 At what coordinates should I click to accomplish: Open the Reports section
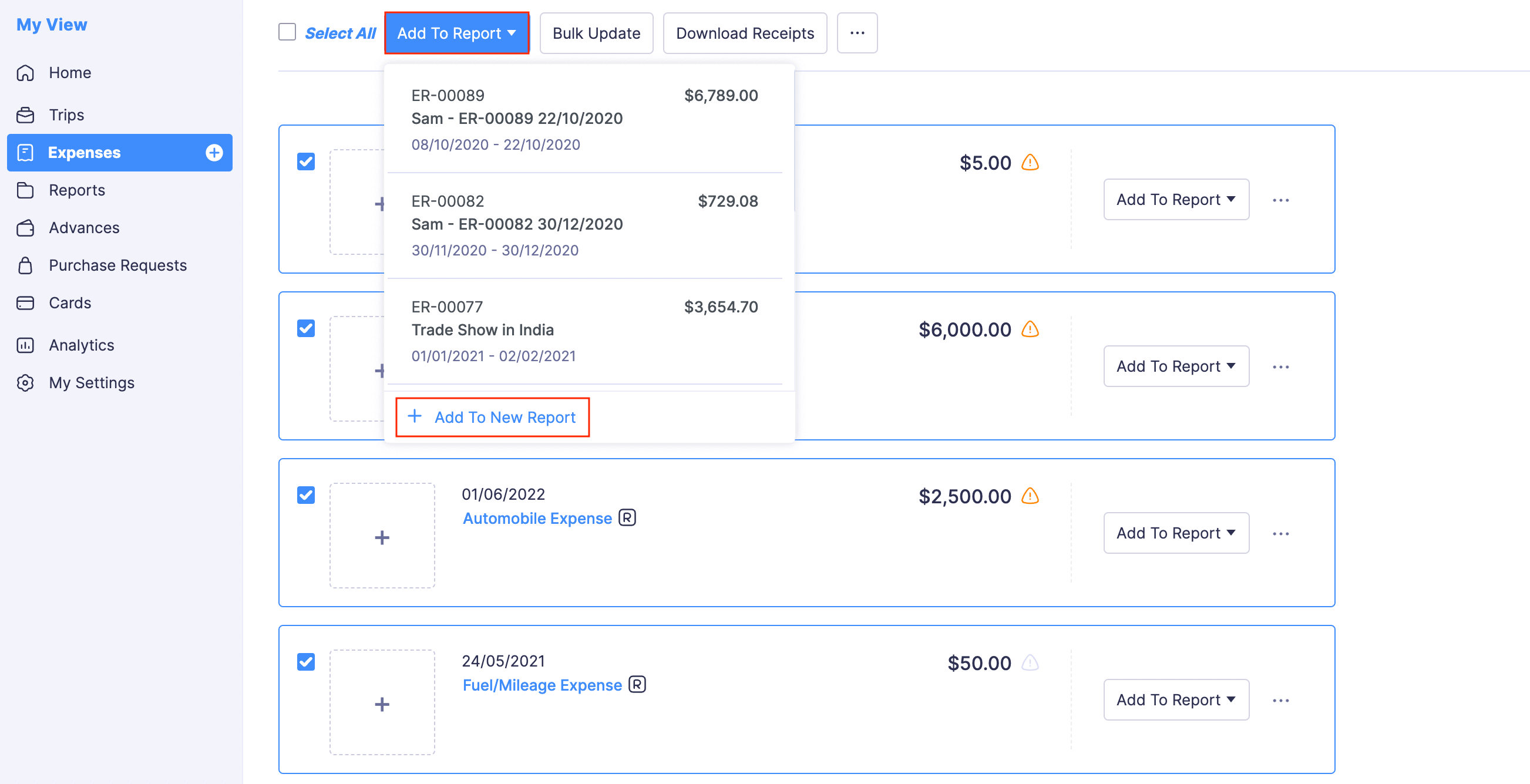click(76, 190)
